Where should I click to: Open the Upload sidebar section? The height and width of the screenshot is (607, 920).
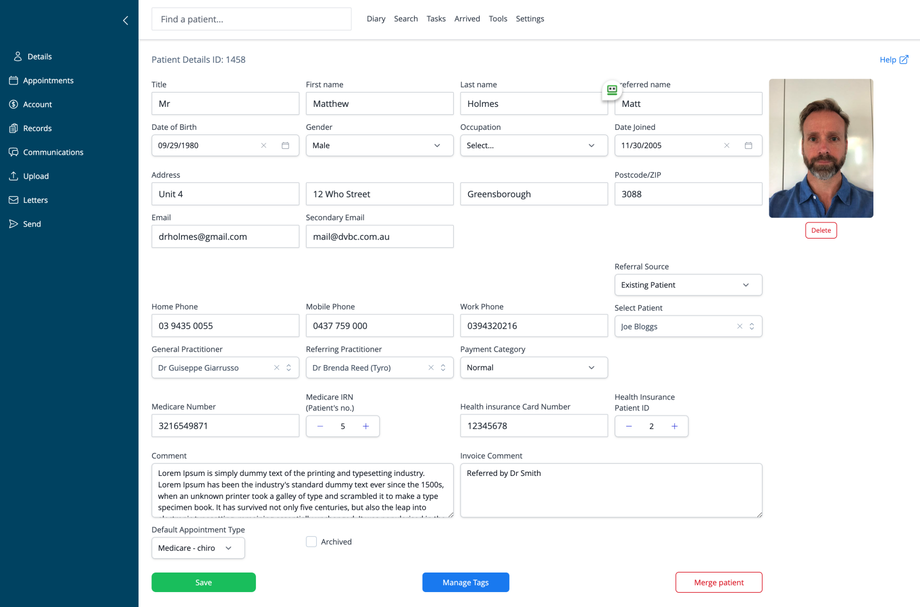(x=35, y=177)
